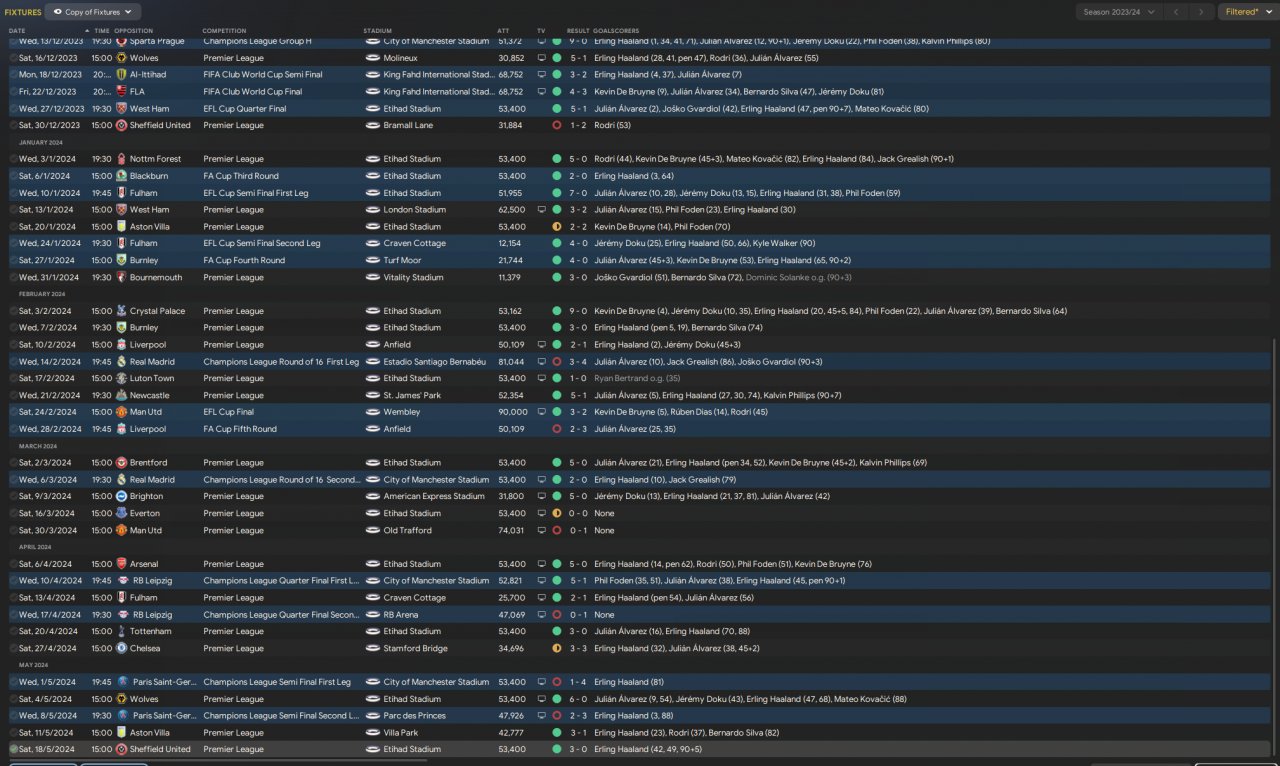Open the Bramall Lane stadium link
Screen dimensions: 1280x766
[408, 125]
